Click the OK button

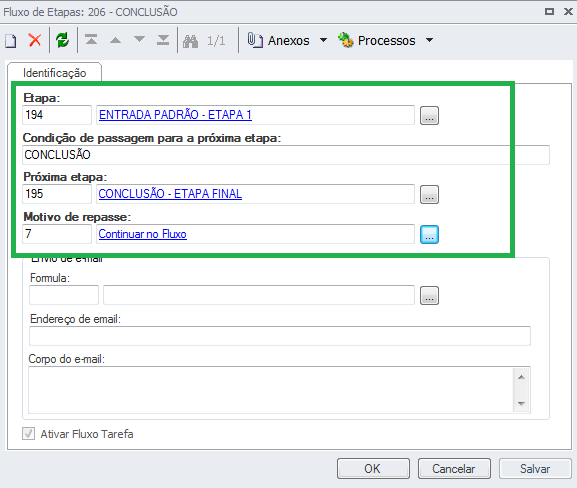373,468
